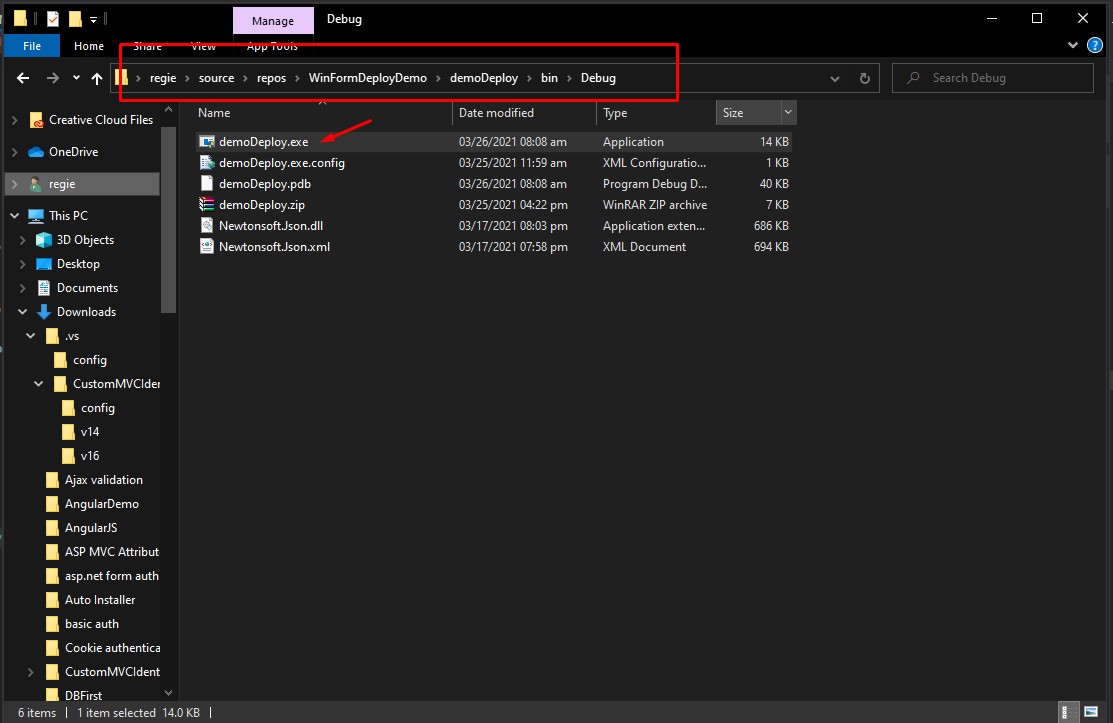Click the OneDrive cloud icon in sidebar

[36, 152]
